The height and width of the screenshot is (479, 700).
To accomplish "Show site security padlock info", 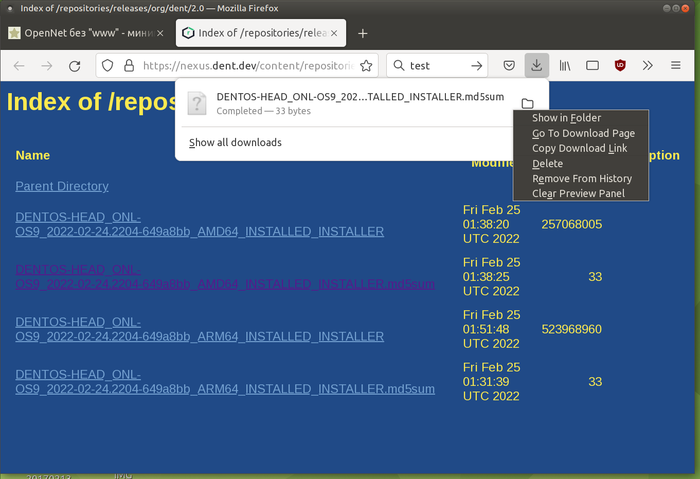I will pos(129,66).
